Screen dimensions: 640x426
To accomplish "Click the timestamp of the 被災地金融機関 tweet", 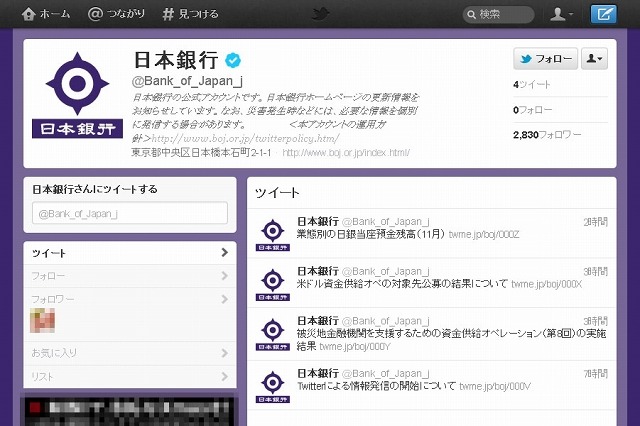I will pyautogui.click(x=596, y=322).
